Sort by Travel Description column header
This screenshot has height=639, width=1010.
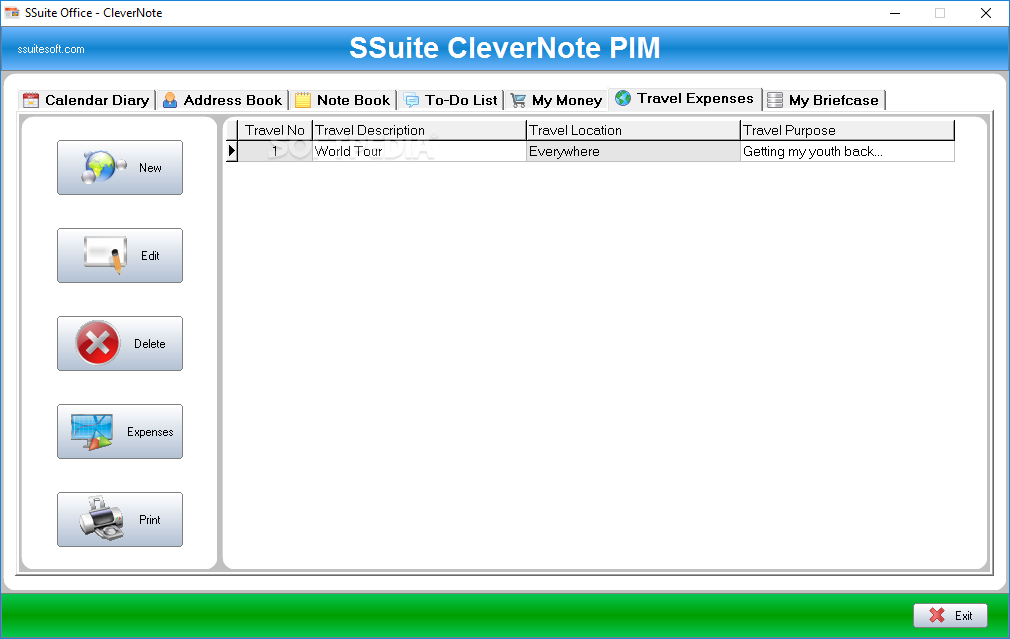[419, 130]
